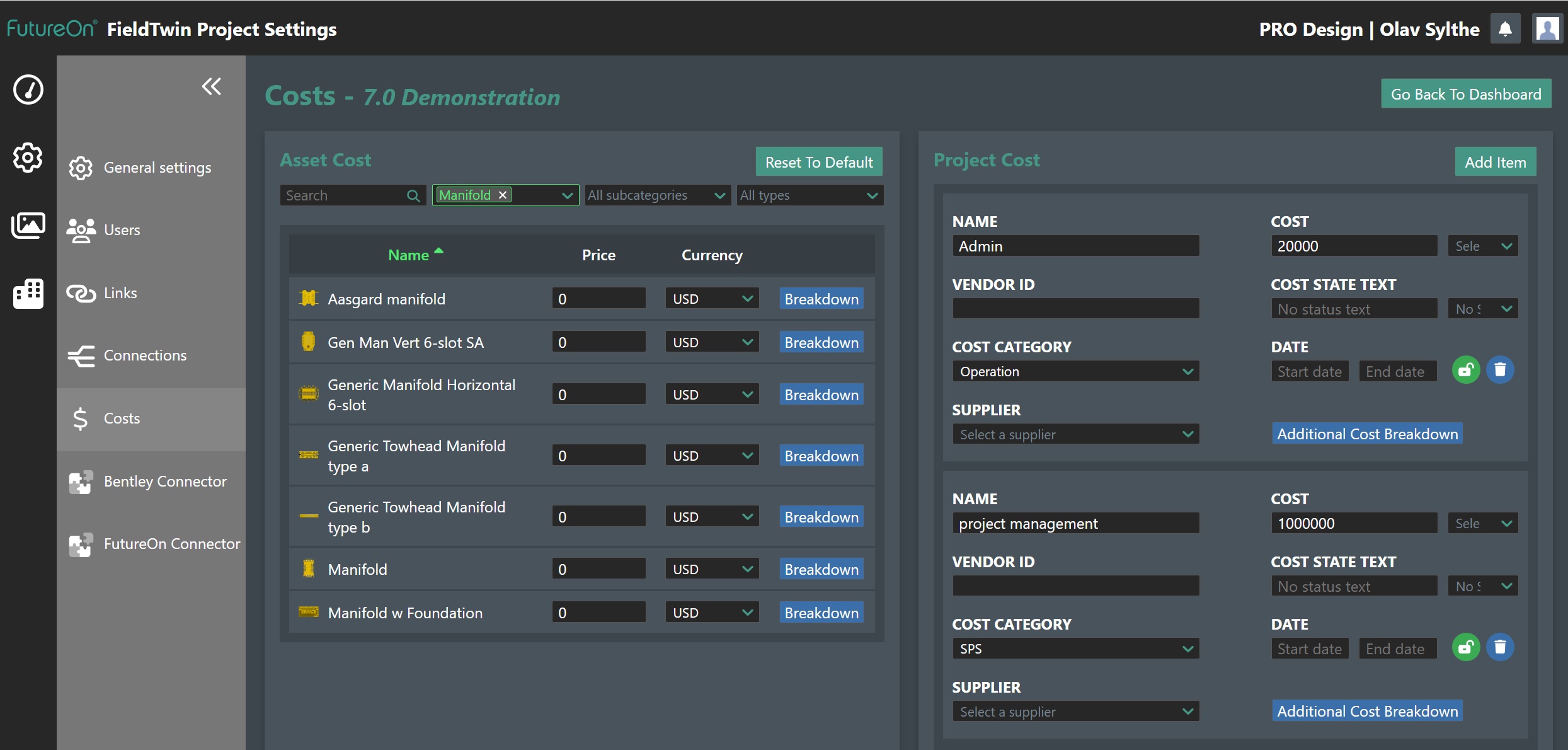This screenshot has height=750, width=1568.
Task: Click the search magnifier icon in Asset Cost
Action: pyautogui.click(x=413, y=195)
